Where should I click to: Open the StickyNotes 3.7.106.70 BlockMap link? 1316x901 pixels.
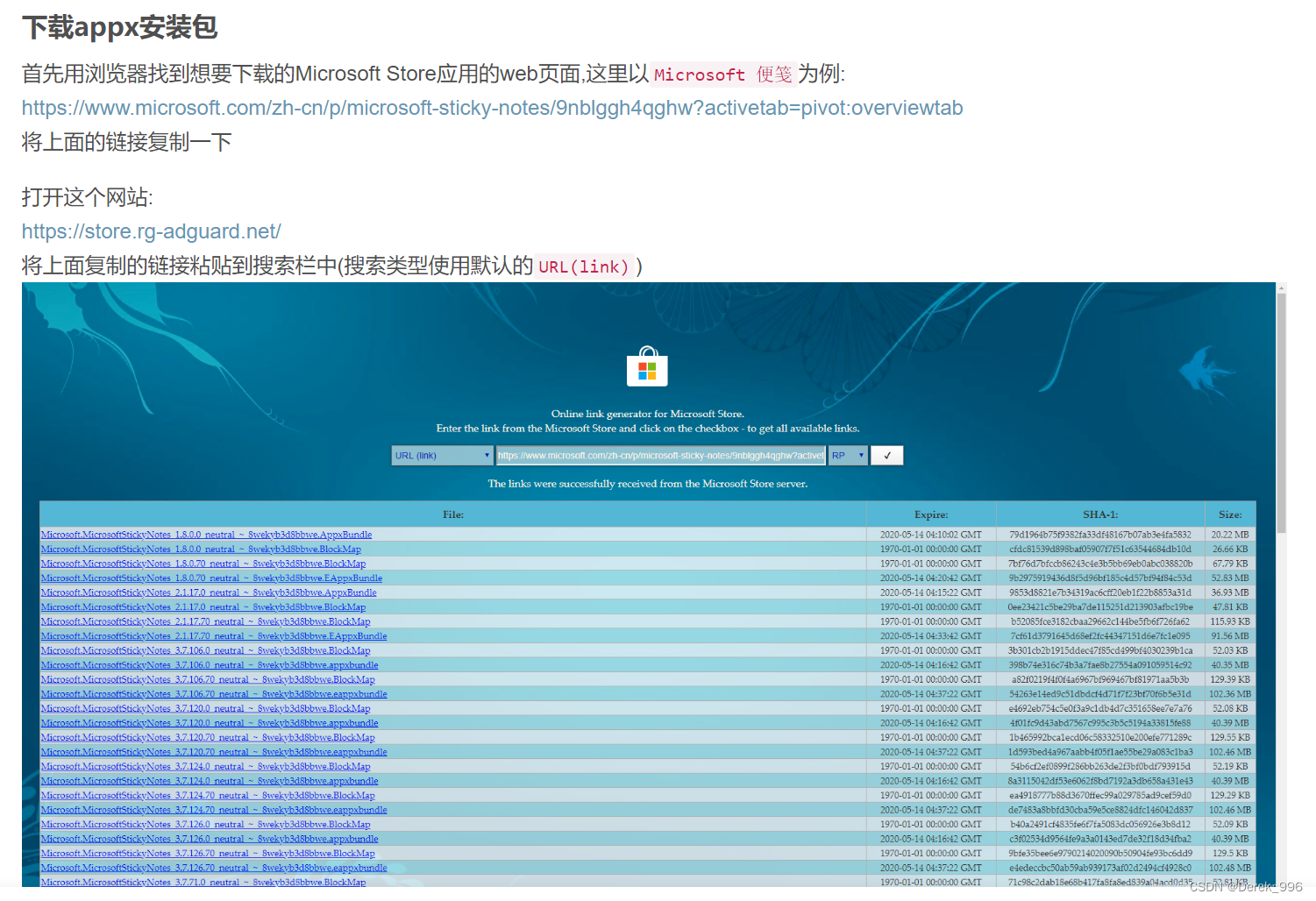tap(208, 679)
